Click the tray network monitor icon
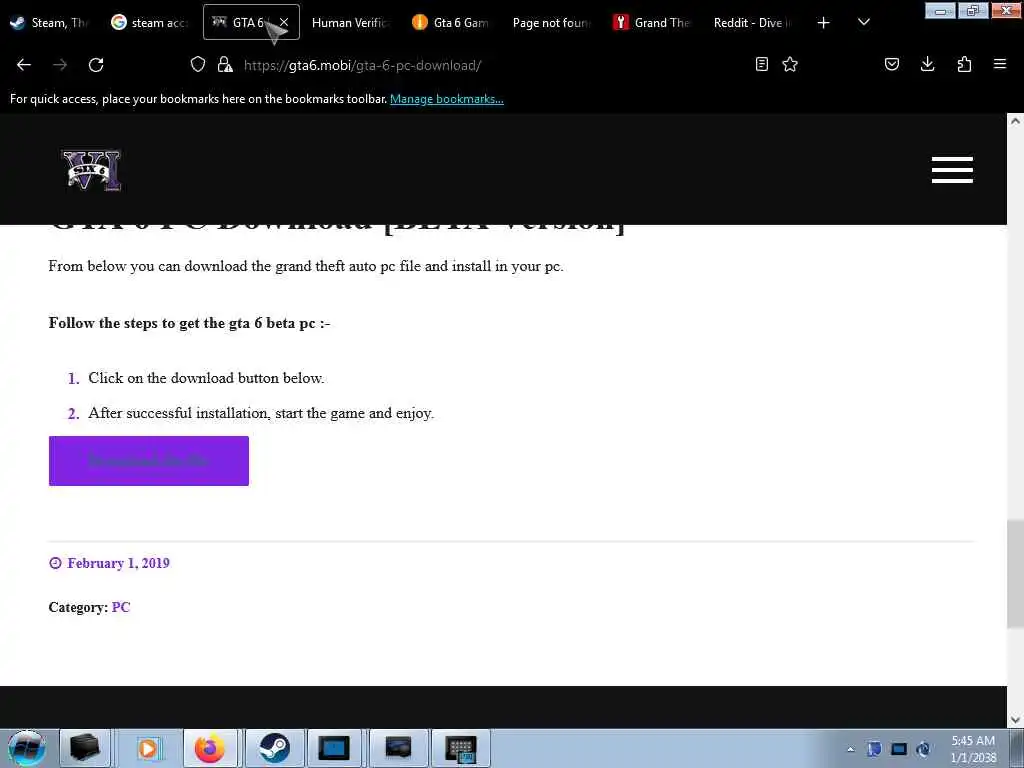This screenshot has height=768, width=1024. pyautogui.click(x=899, y=749)
